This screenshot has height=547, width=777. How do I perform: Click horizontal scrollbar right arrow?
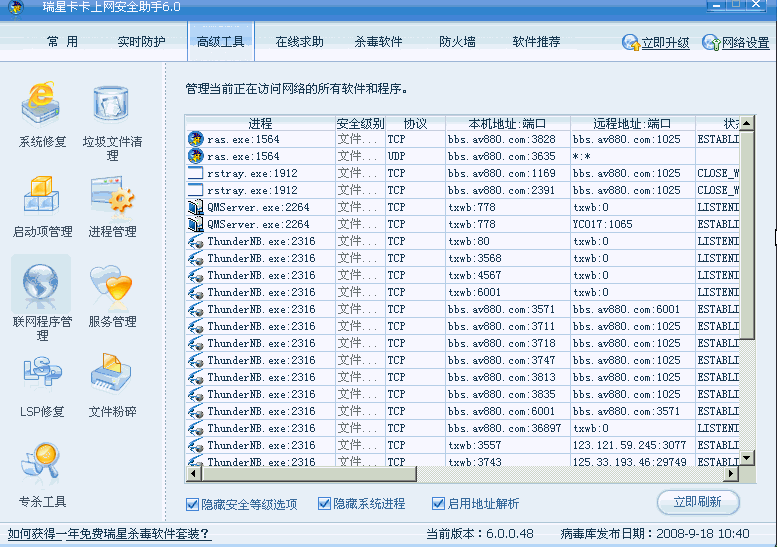(x=731, y=474)
